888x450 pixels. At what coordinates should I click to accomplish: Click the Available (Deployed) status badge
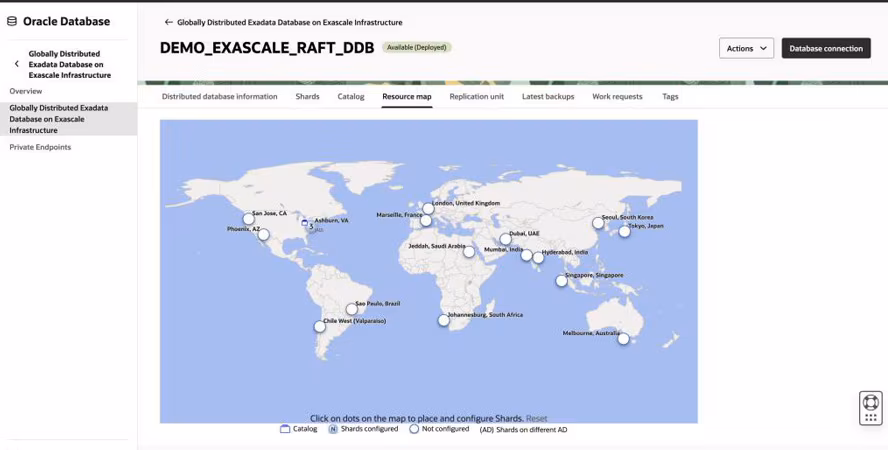pos(417,48)
